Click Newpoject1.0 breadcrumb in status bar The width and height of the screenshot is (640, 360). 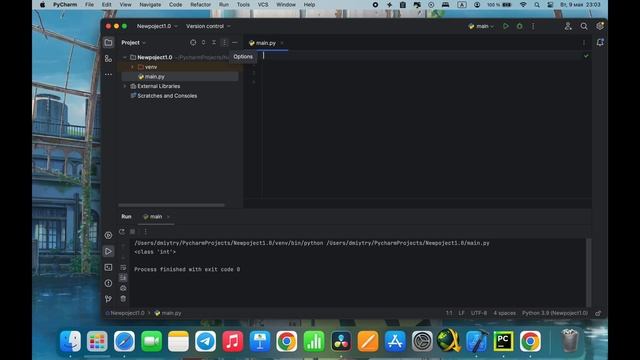pos(125,313)
